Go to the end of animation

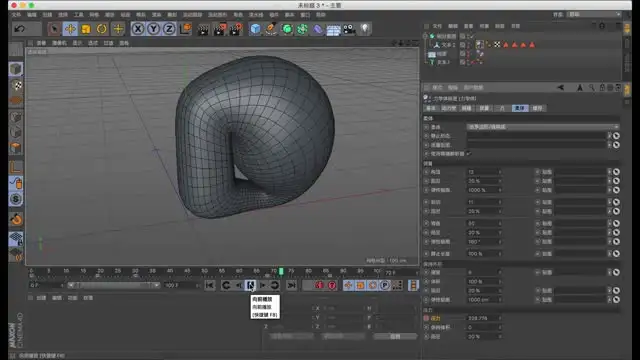[291, 285]
